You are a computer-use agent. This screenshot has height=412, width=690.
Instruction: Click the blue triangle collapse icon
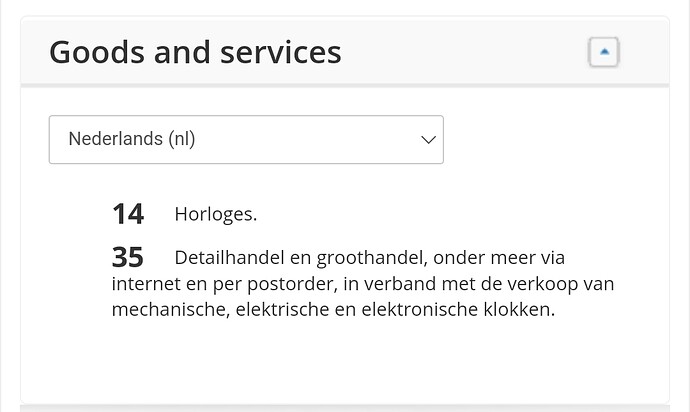605,52
